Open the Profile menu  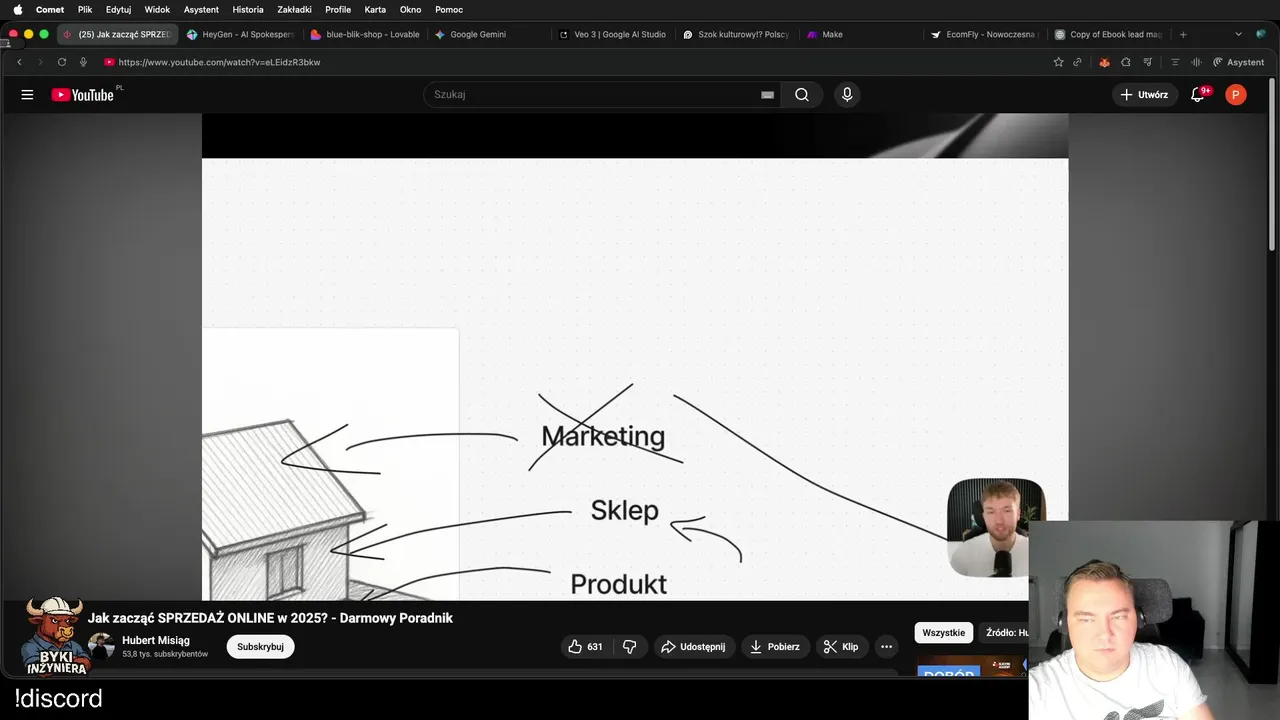(338, 9)
